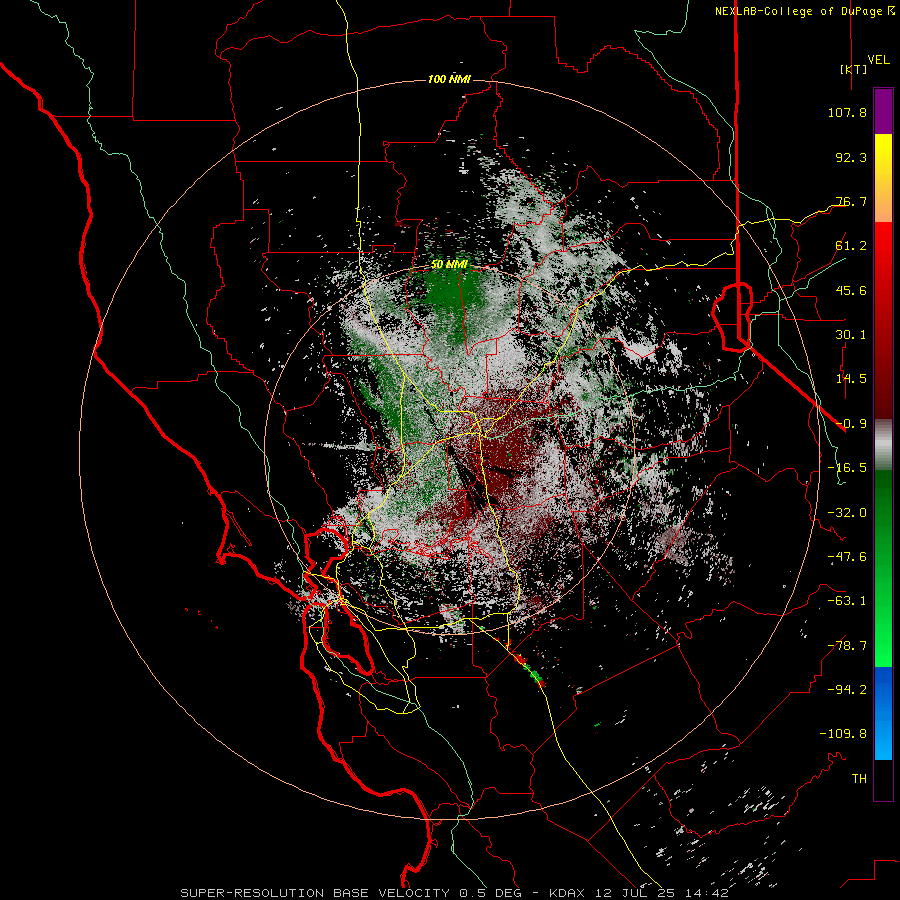Select the -63.1 scale value
The image size is (900, 900).
(847, 601)
